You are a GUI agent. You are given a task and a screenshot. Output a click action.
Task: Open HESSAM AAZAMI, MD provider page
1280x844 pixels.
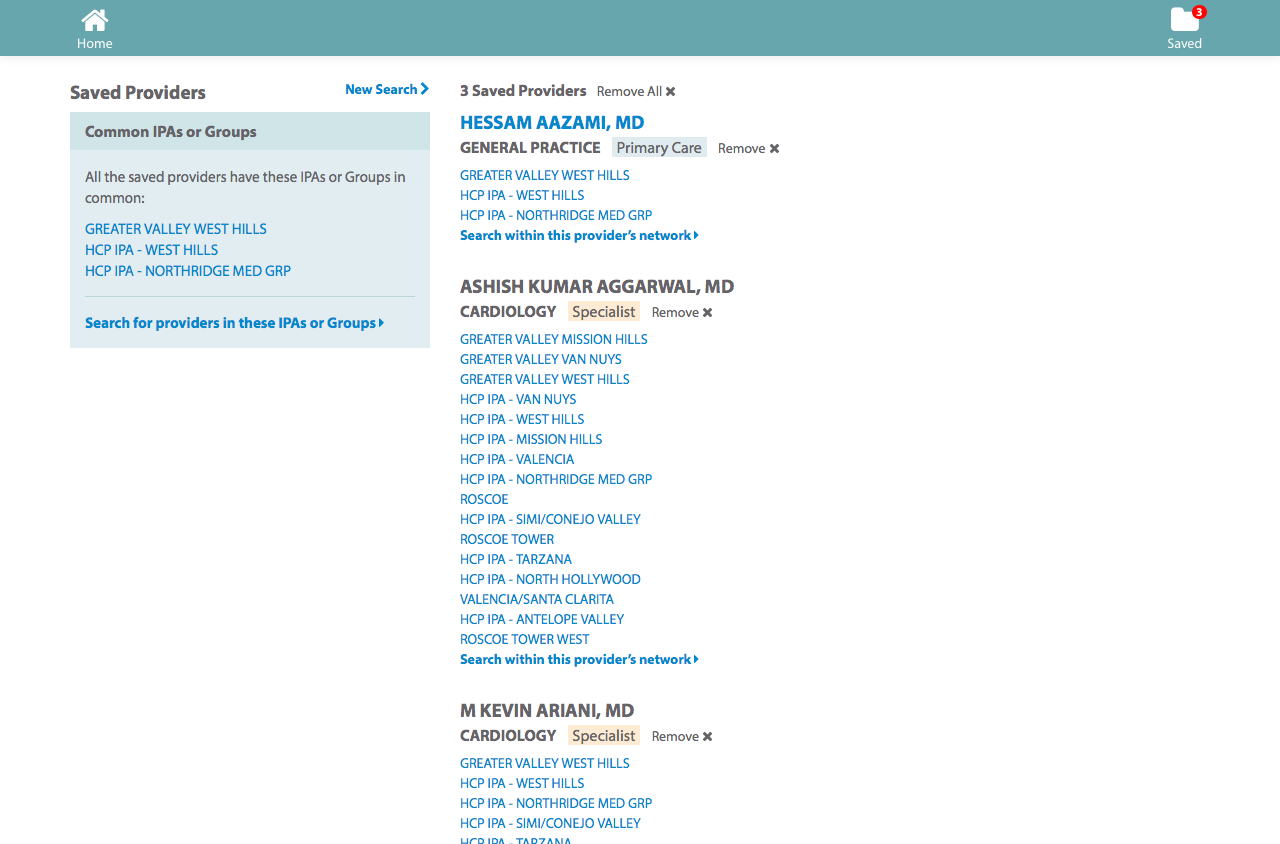click(x=552, y=122)
